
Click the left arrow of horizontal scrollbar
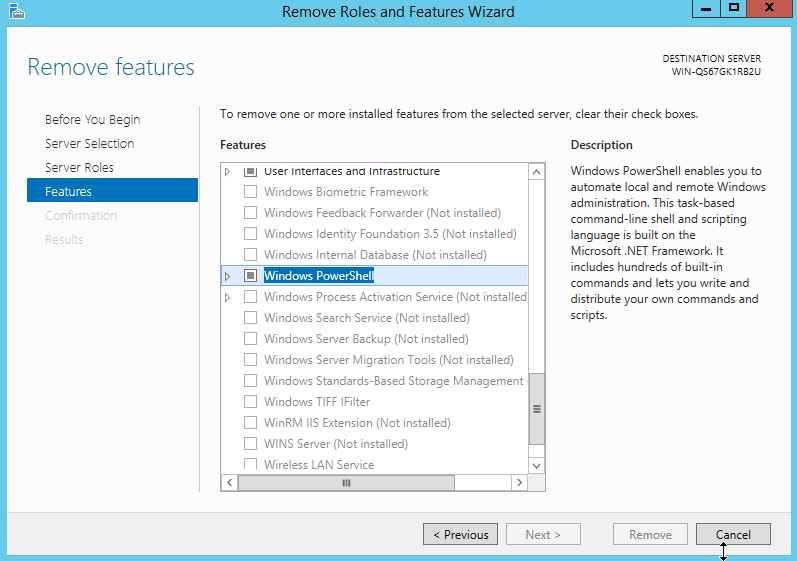tap(229, 482)
